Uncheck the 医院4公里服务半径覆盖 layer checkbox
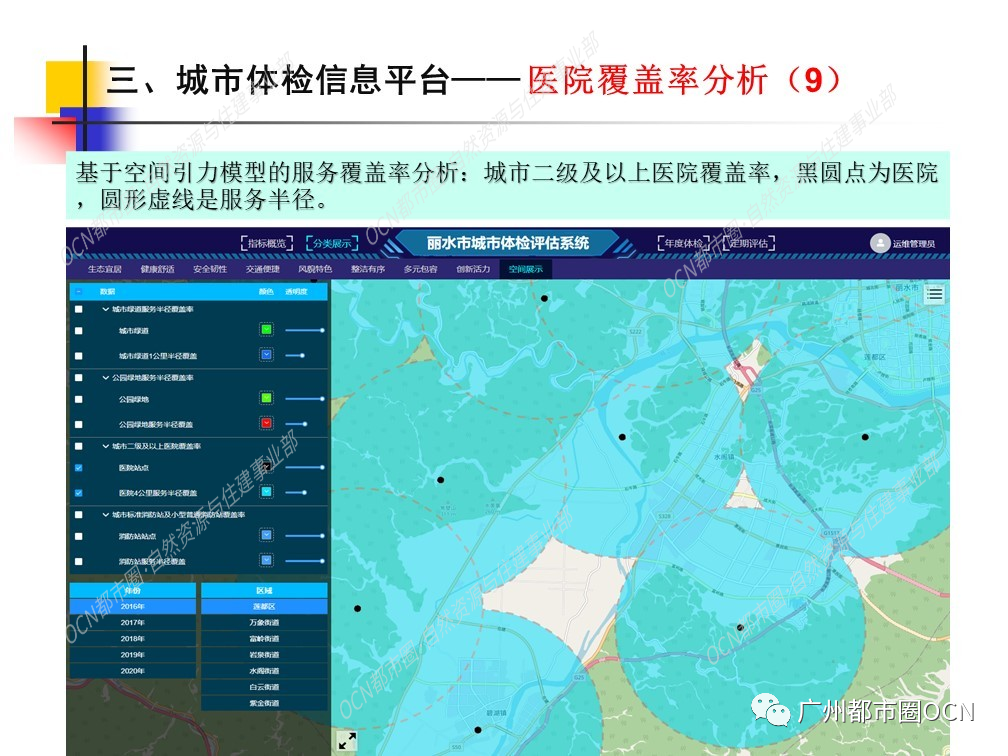This screenshot has width=1008, height=756. pyautogui.click(x=78, y=493)
